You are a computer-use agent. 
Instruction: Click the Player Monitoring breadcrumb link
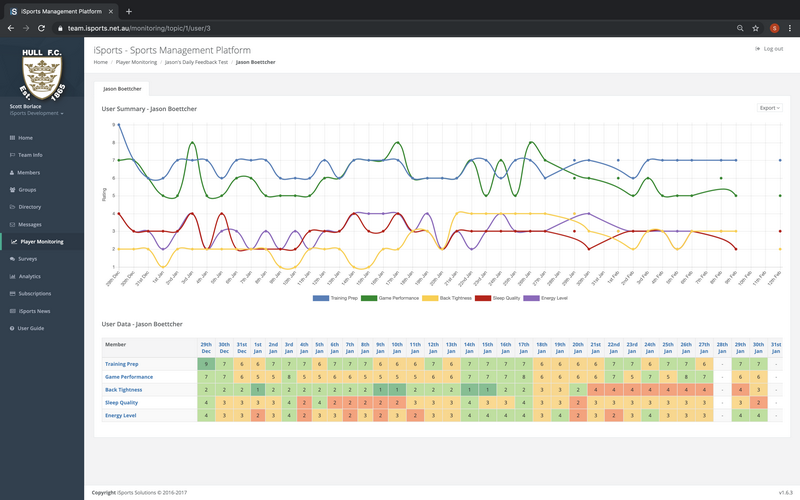pyautogui.click(x=136, y=62)
